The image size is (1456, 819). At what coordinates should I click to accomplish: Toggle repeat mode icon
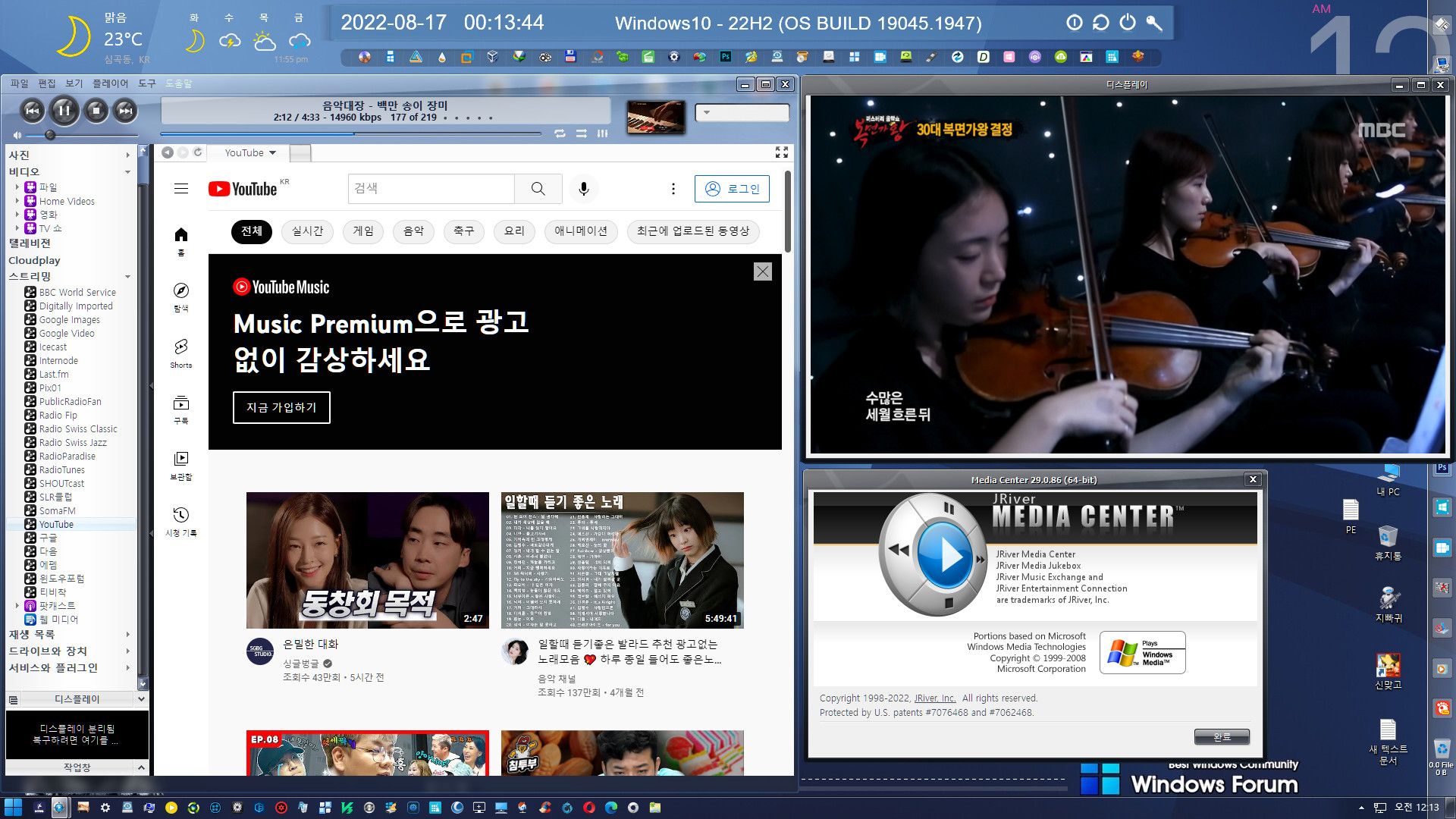coord(560,133)
